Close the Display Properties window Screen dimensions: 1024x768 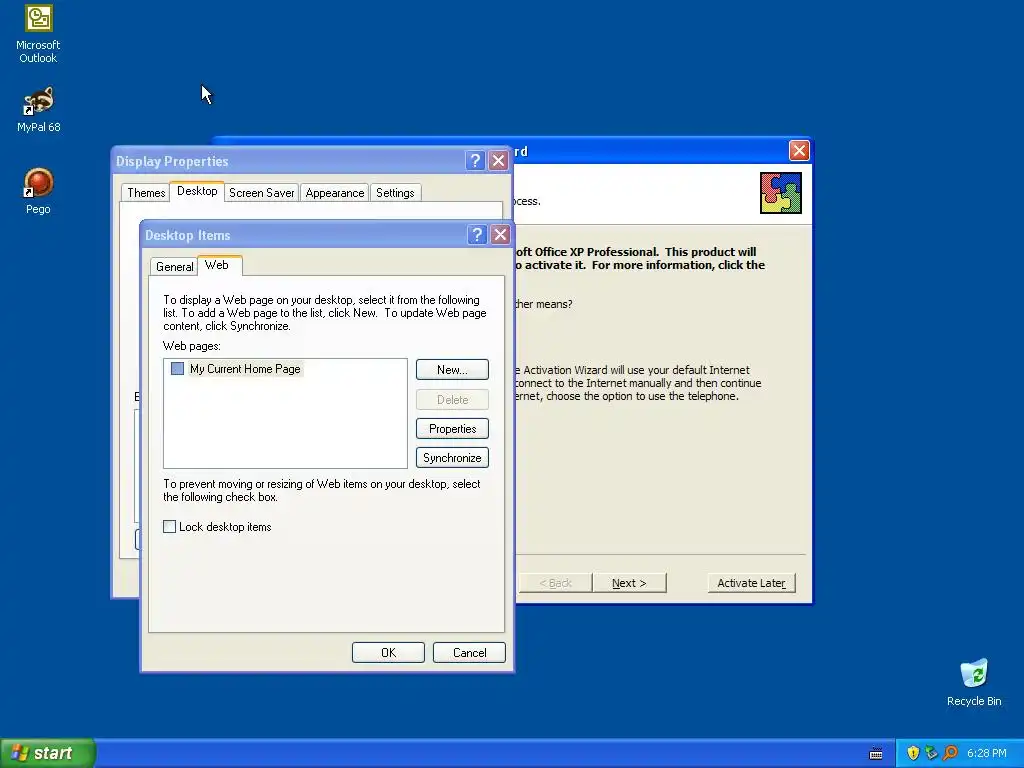click(498, 161)
